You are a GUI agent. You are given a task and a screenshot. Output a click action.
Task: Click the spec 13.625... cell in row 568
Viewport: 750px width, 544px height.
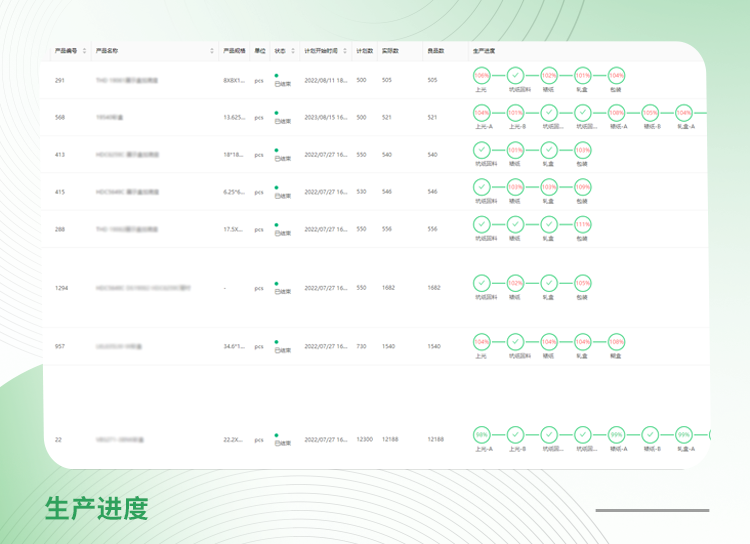[x=234, y=117]
